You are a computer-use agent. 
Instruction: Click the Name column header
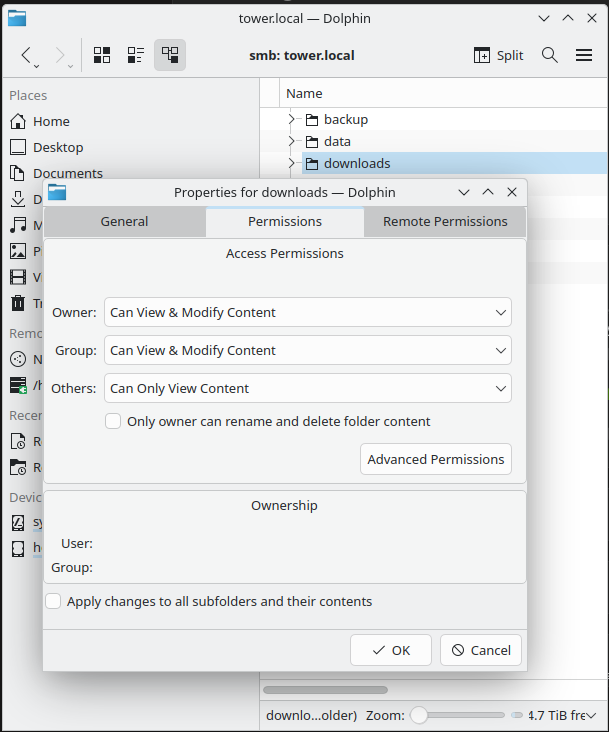pyautogui.click(x=443, y=93)
